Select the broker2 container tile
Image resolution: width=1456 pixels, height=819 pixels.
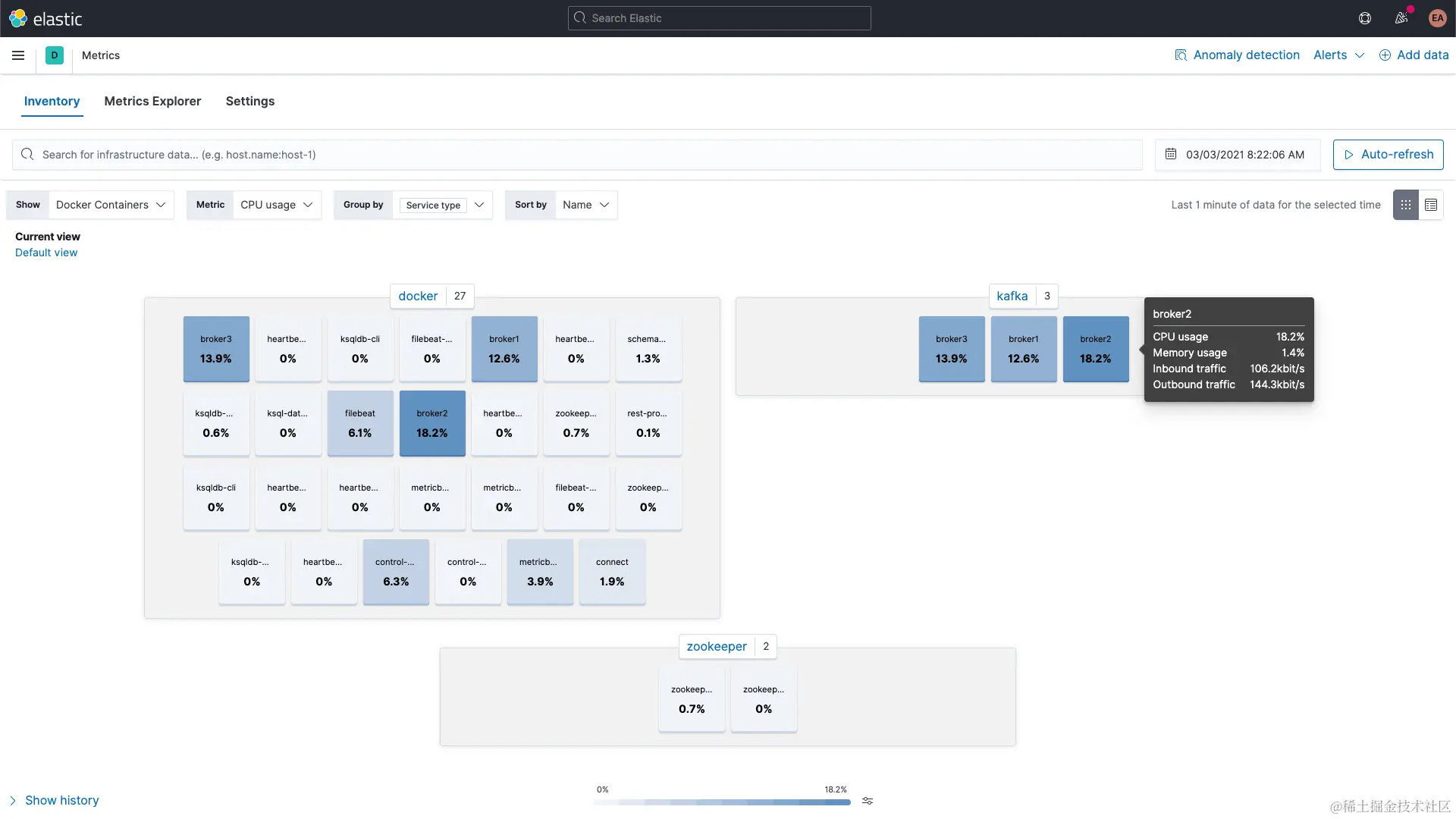pos(431,423)
